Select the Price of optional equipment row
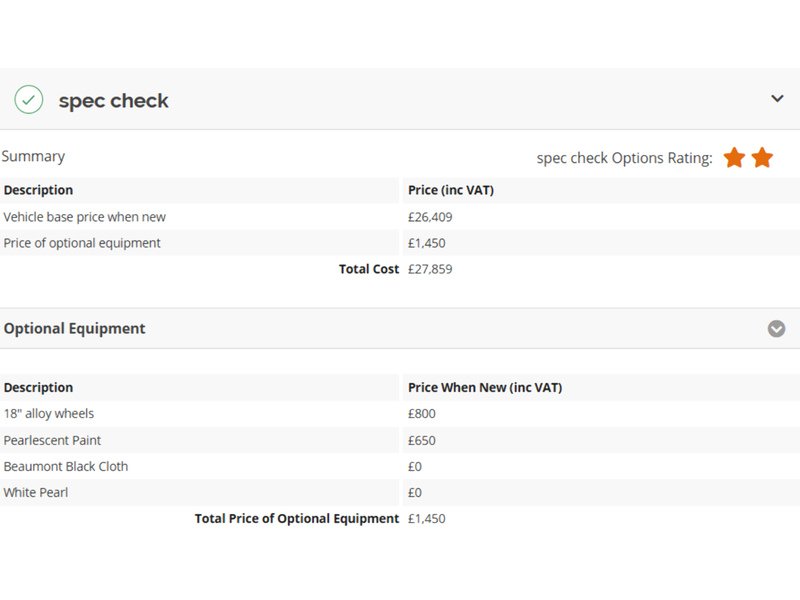800x600 pixels. pos(82,243)
